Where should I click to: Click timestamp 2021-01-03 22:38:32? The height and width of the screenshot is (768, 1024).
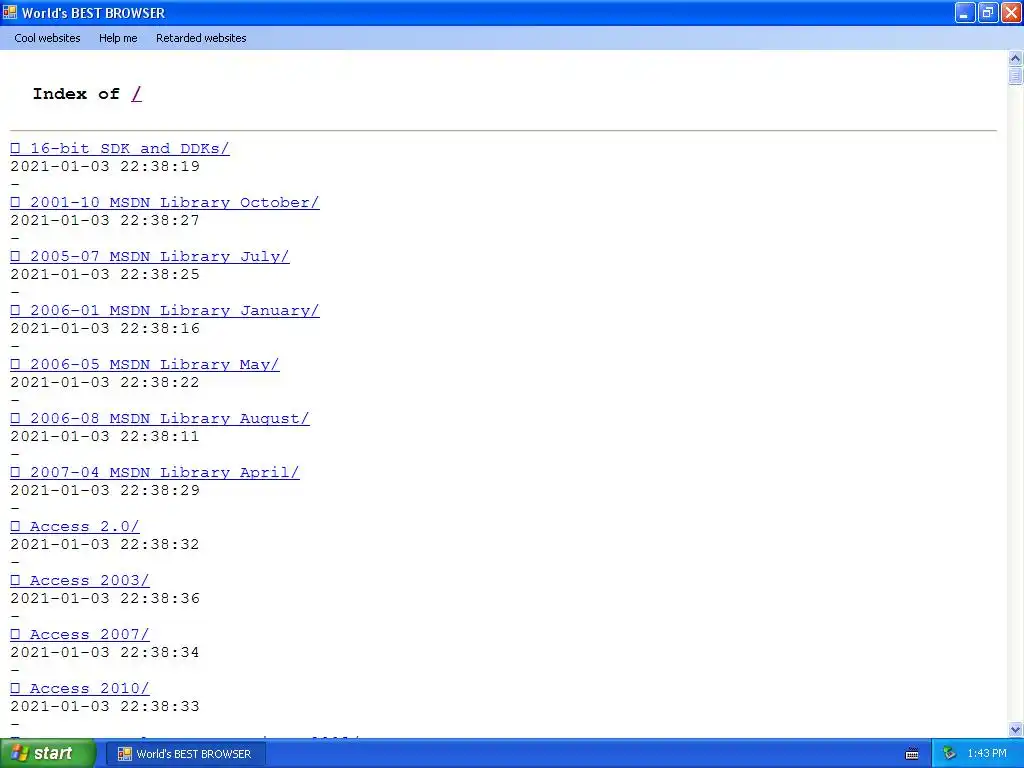point(105,545)
